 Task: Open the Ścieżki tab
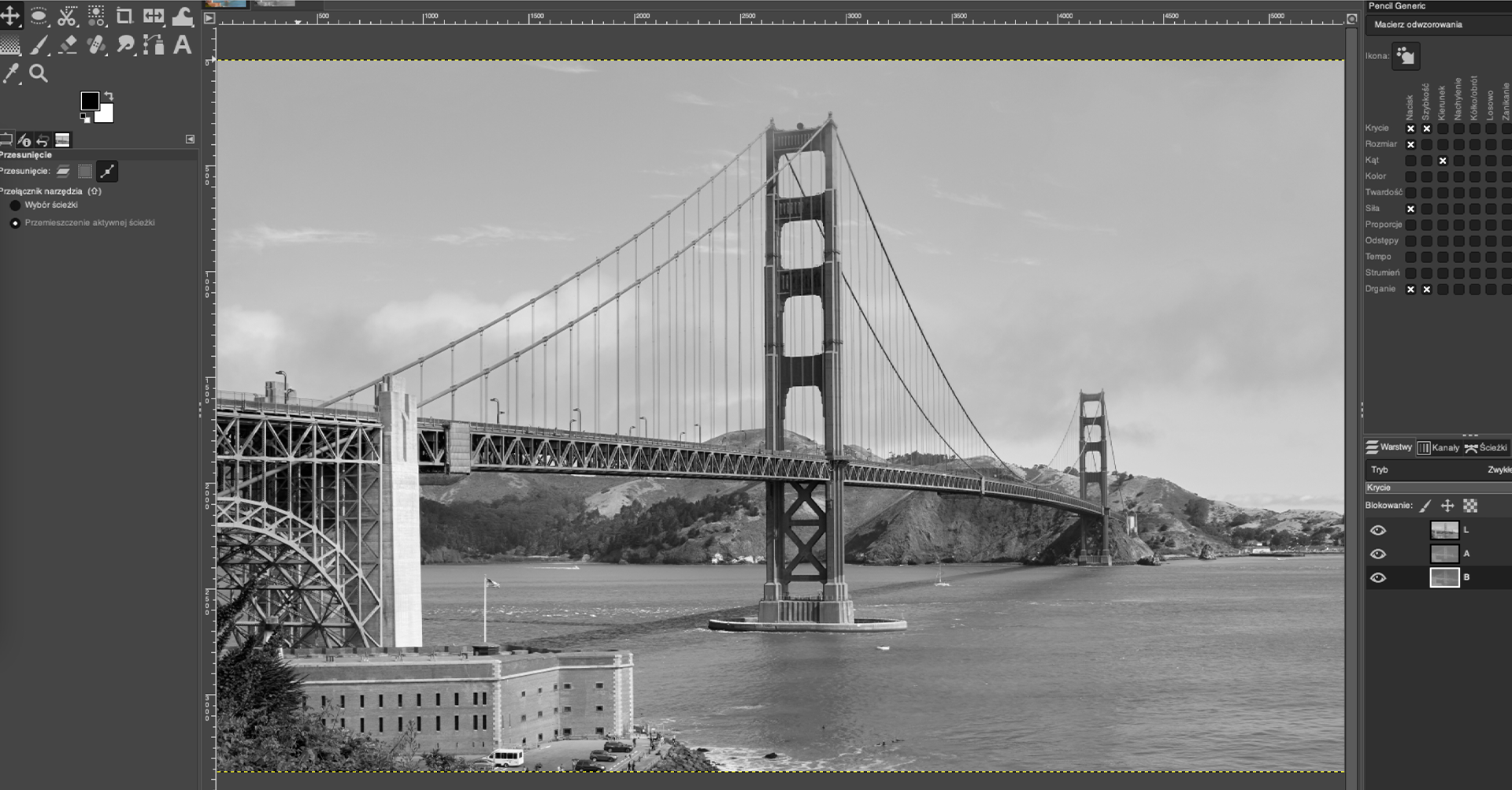coord(1485,447)
